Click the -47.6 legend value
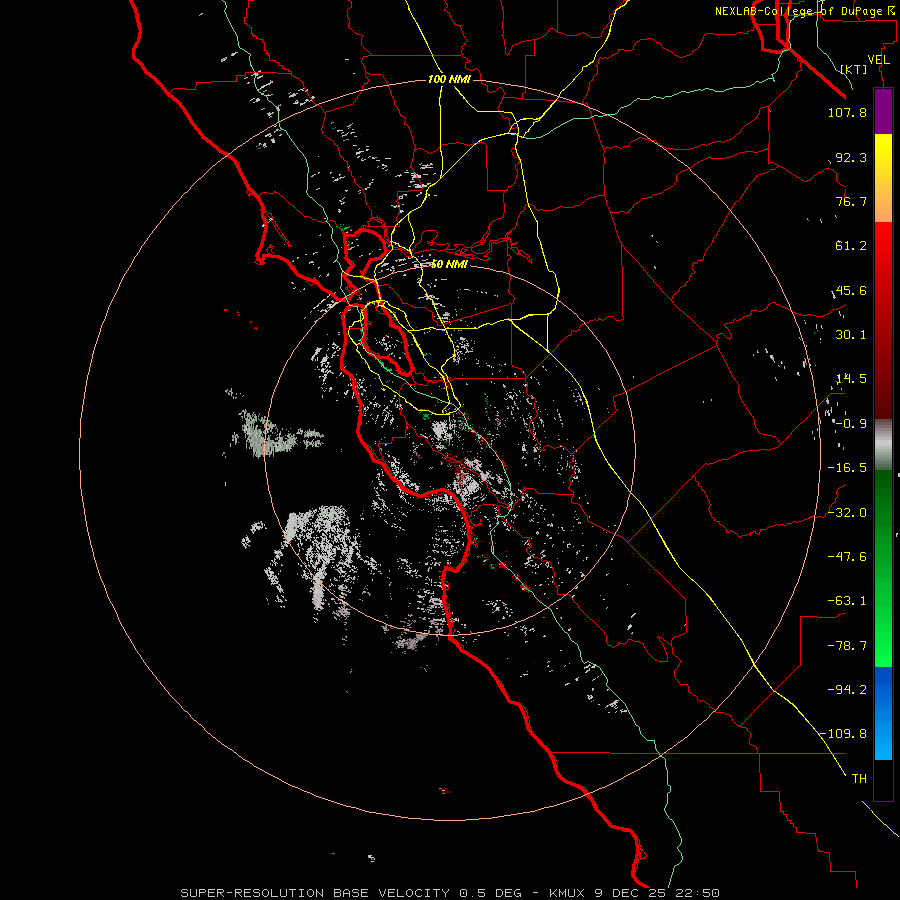The image size is (900, 900). pyautogui.click(x=847, y=557)
